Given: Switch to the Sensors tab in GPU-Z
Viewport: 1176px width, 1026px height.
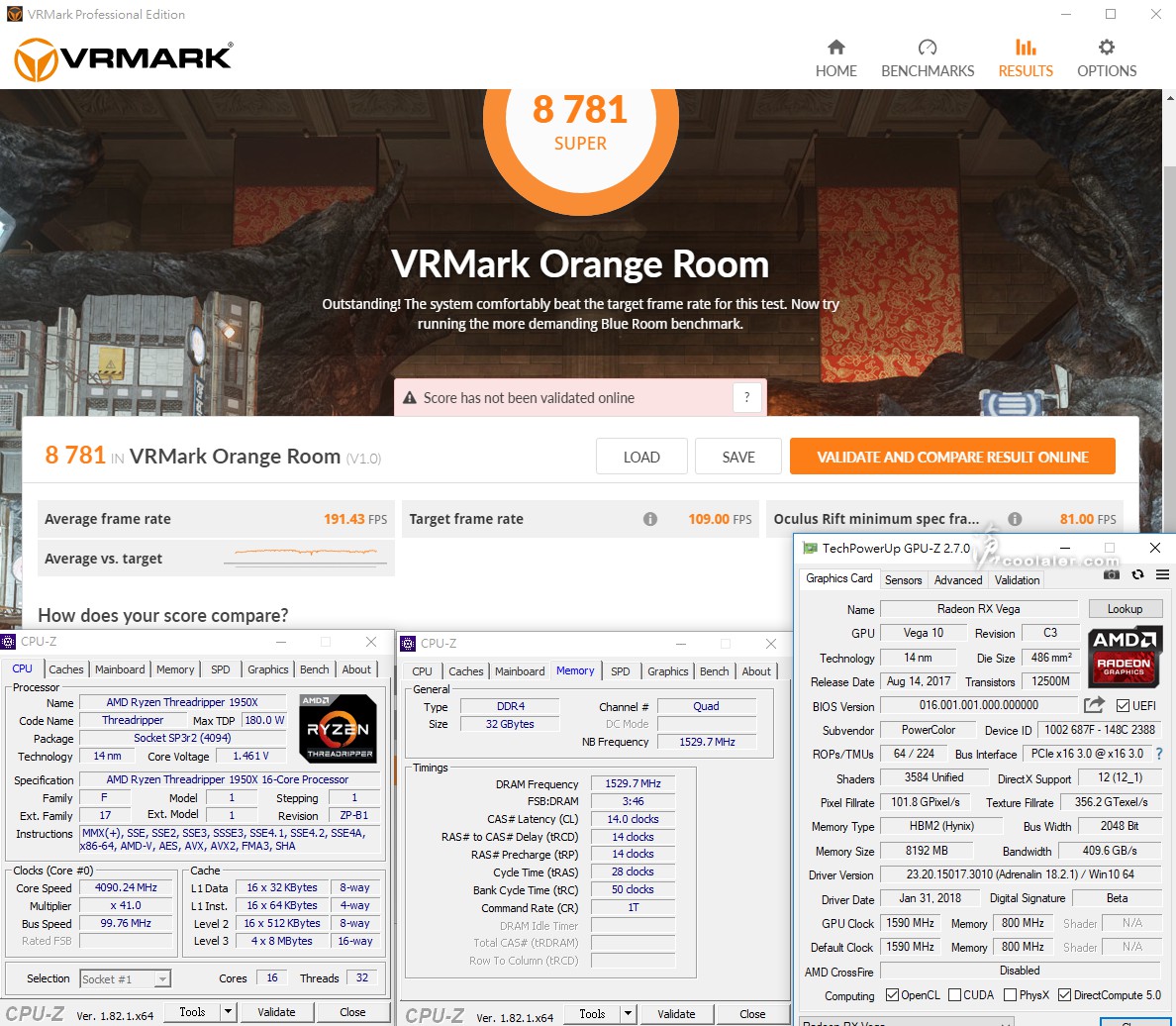Looking at the screenshot, I should pos(903,579).
